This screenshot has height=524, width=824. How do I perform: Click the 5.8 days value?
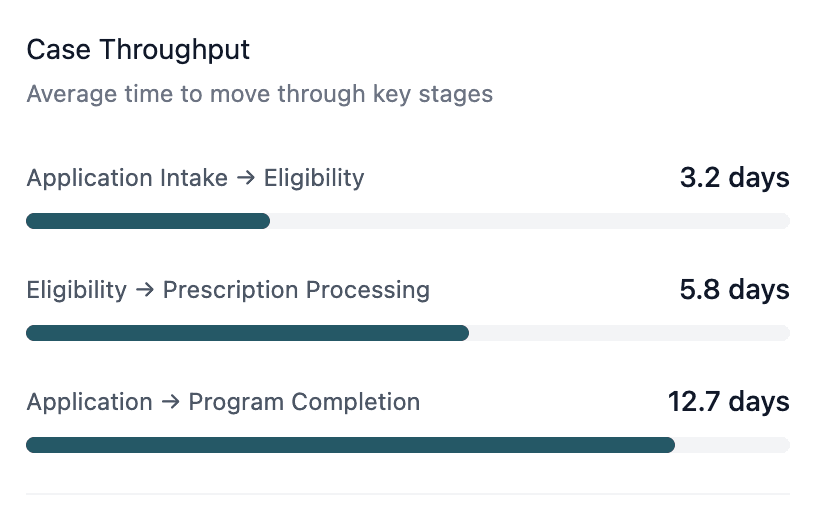[x=734, y=291]
